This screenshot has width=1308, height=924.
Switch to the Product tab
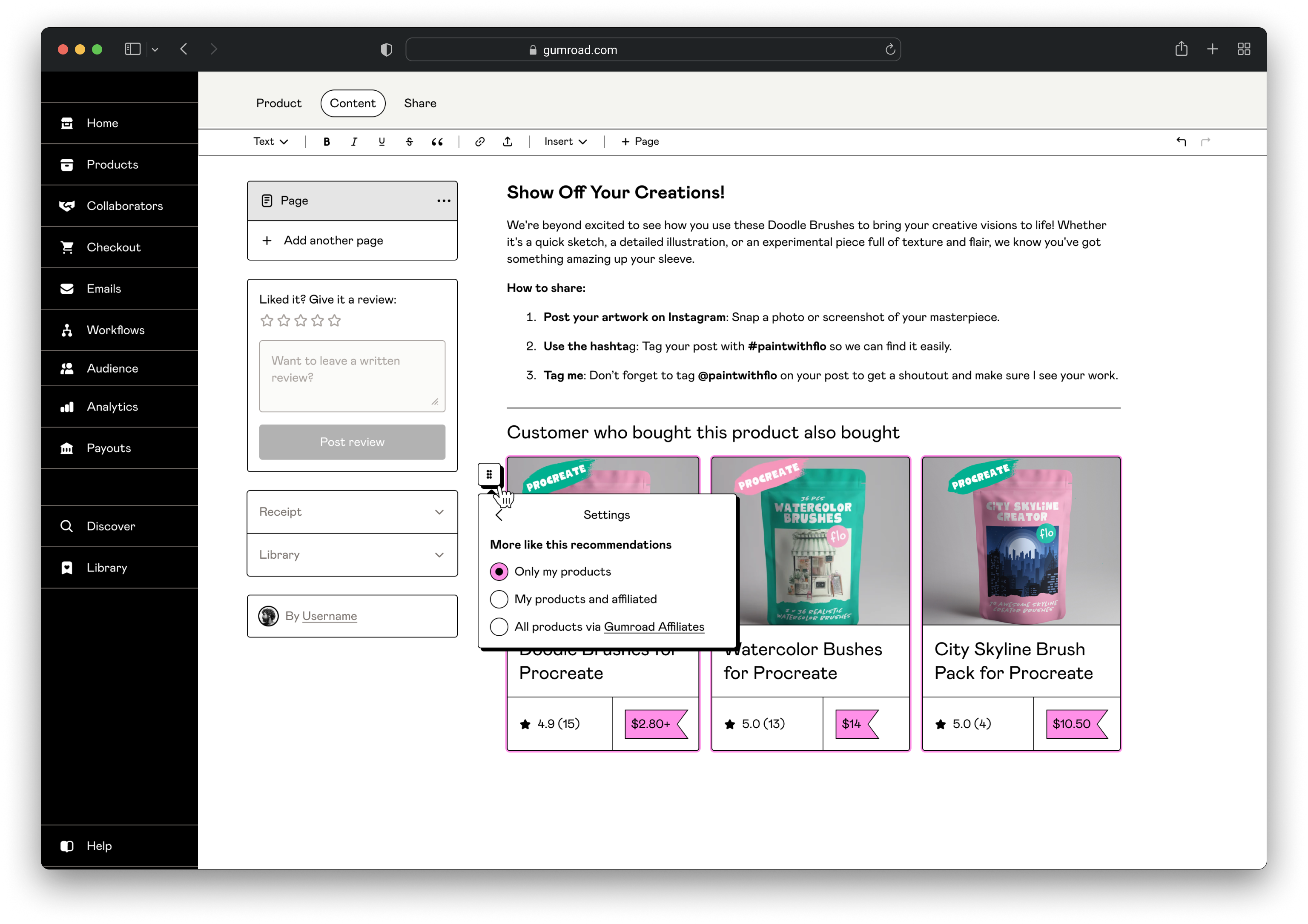click(278, 103)
